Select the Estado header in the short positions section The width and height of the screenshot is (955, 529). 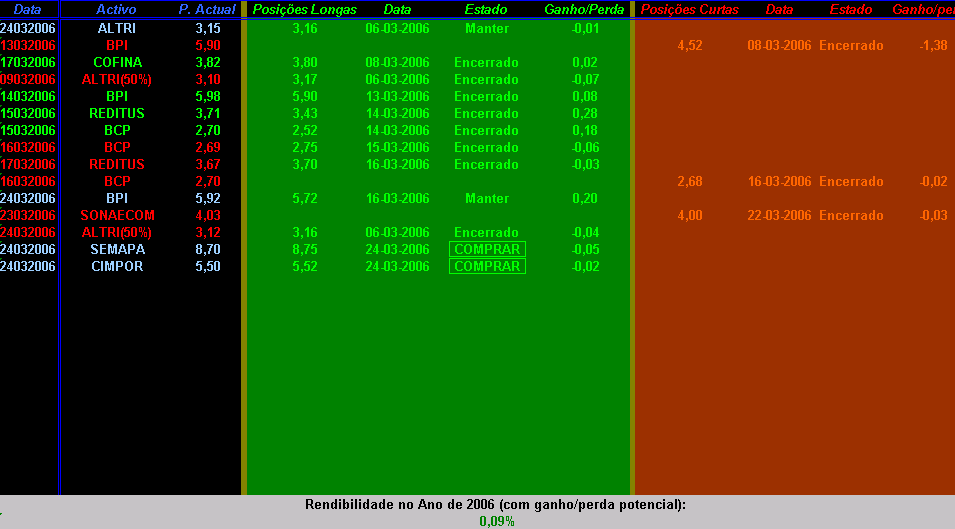click(x=851, y=9)
